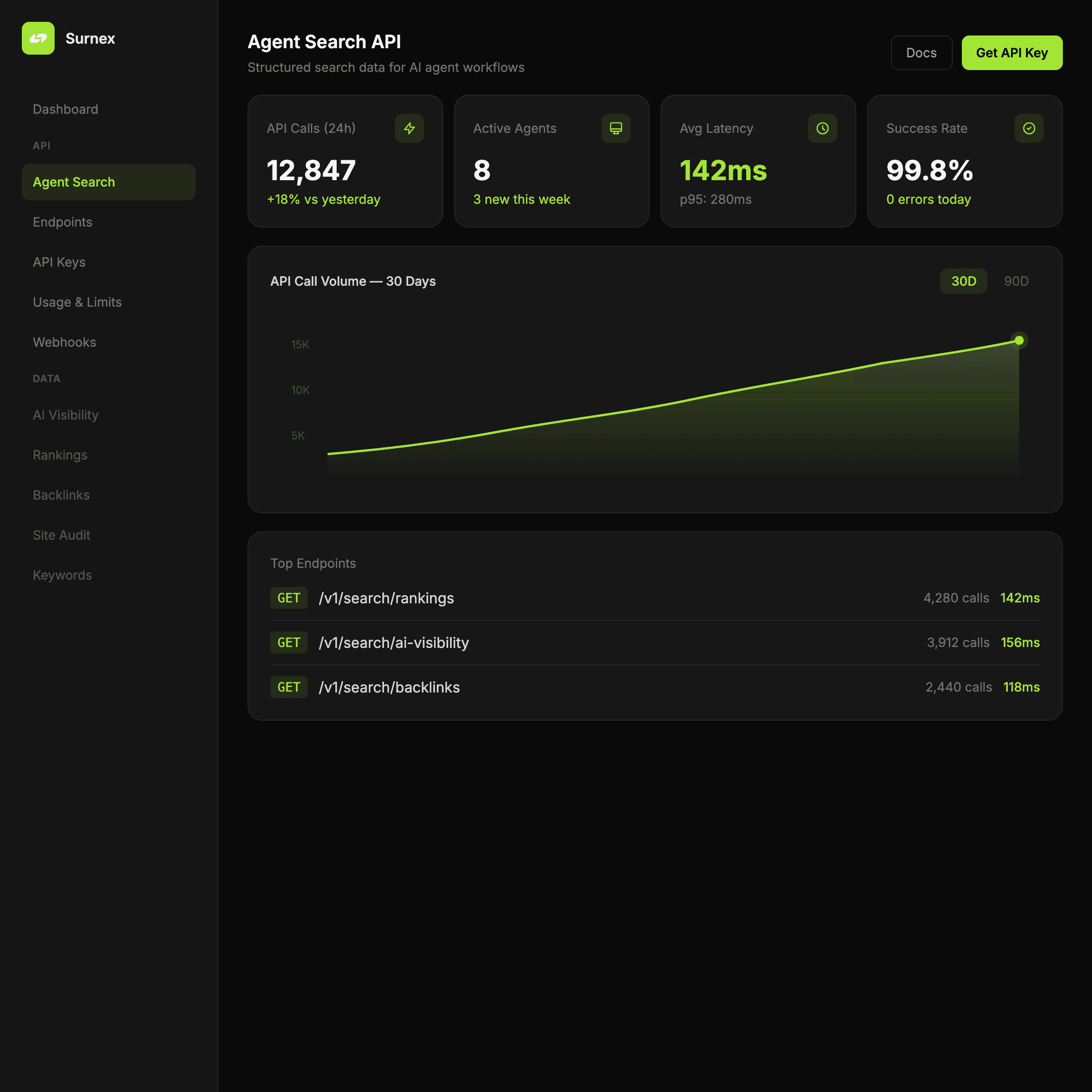Image resolution: width=1092 pixels, height=1092 pixels.
Task: Click the lightning bolt icon on API Calls card
Action: coord(409,128)
